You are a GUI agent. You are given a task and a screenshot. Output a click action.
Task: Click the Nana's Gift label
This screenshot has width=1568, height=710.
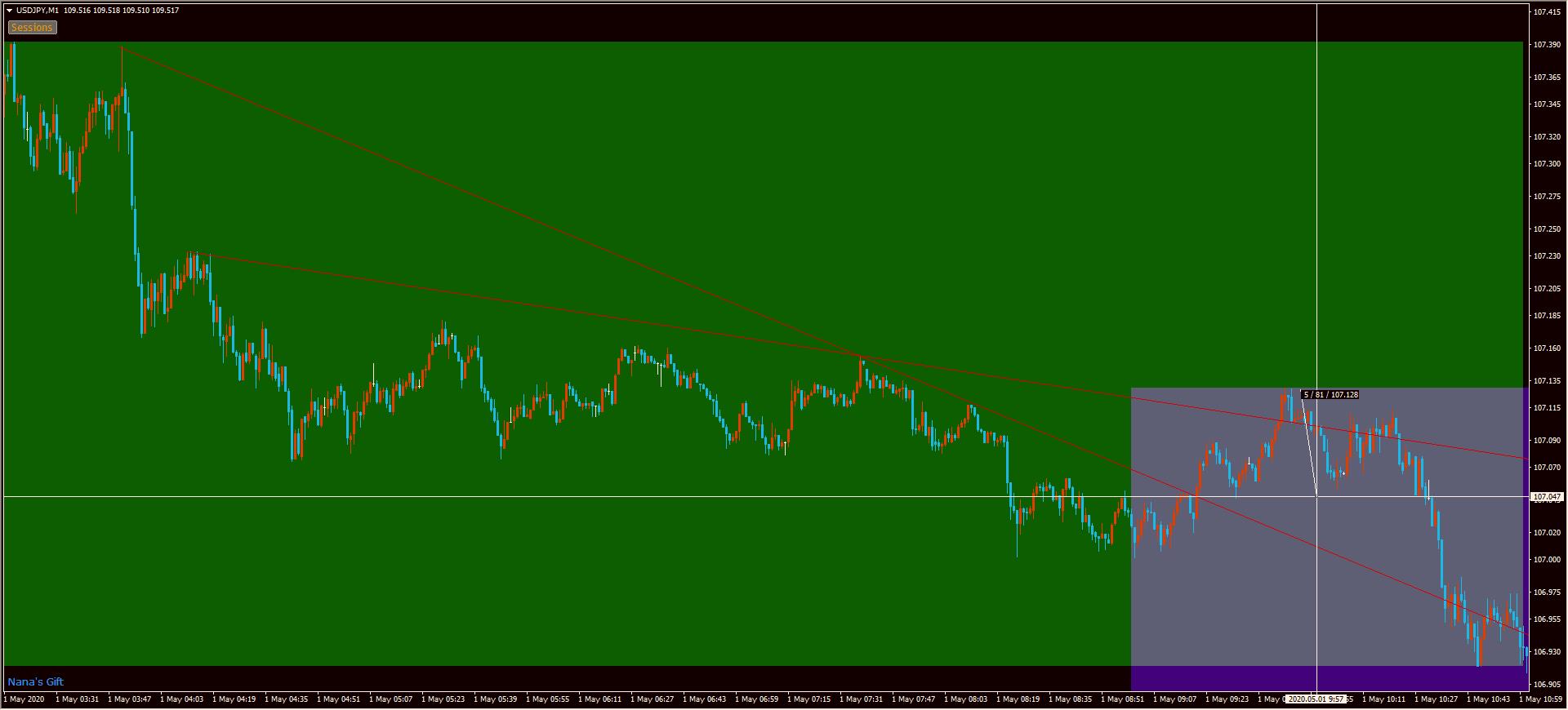coord(36,682)
